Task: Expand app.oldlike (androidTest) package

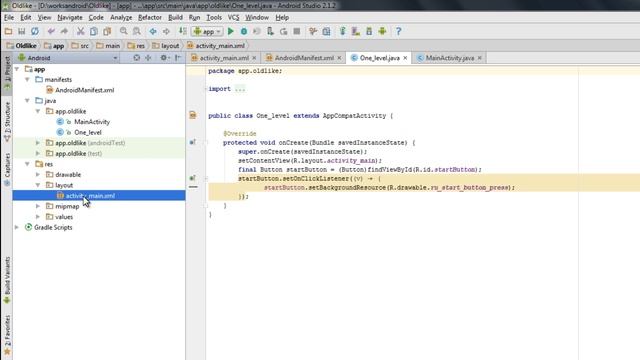Action: pyautogui.click(x=38, y=143)
